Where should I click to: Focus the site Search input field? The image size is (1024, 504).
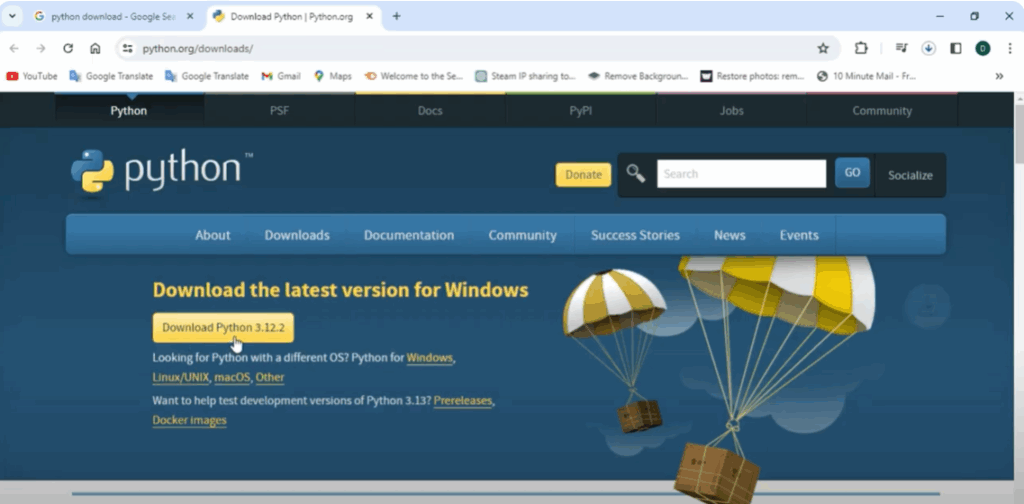point(741,174)
